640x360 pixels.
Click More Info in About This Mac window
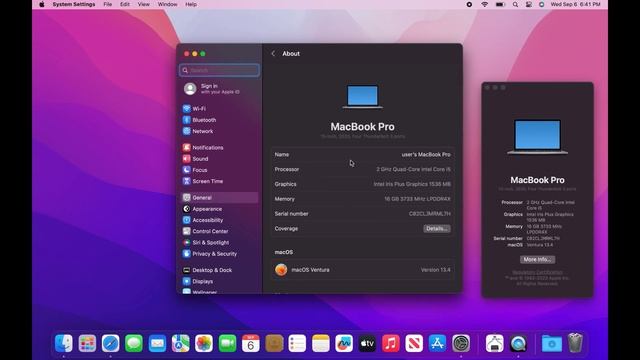point(537,260)
